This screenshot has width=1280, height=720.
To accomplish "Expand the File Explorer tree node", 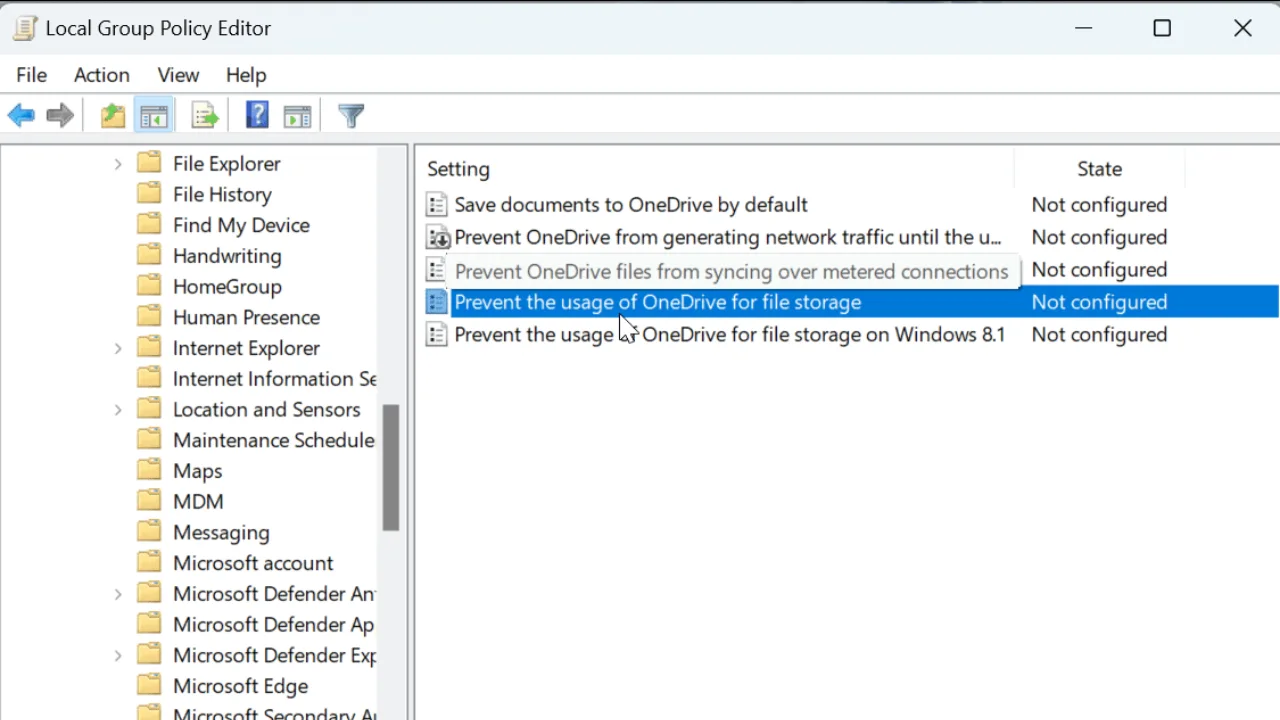I will [117, 163].
